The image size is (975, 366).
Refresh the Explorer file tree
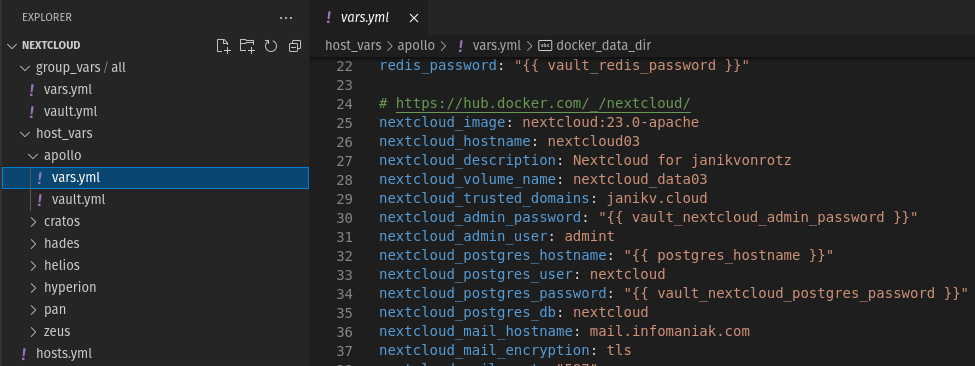pos(270,45)
